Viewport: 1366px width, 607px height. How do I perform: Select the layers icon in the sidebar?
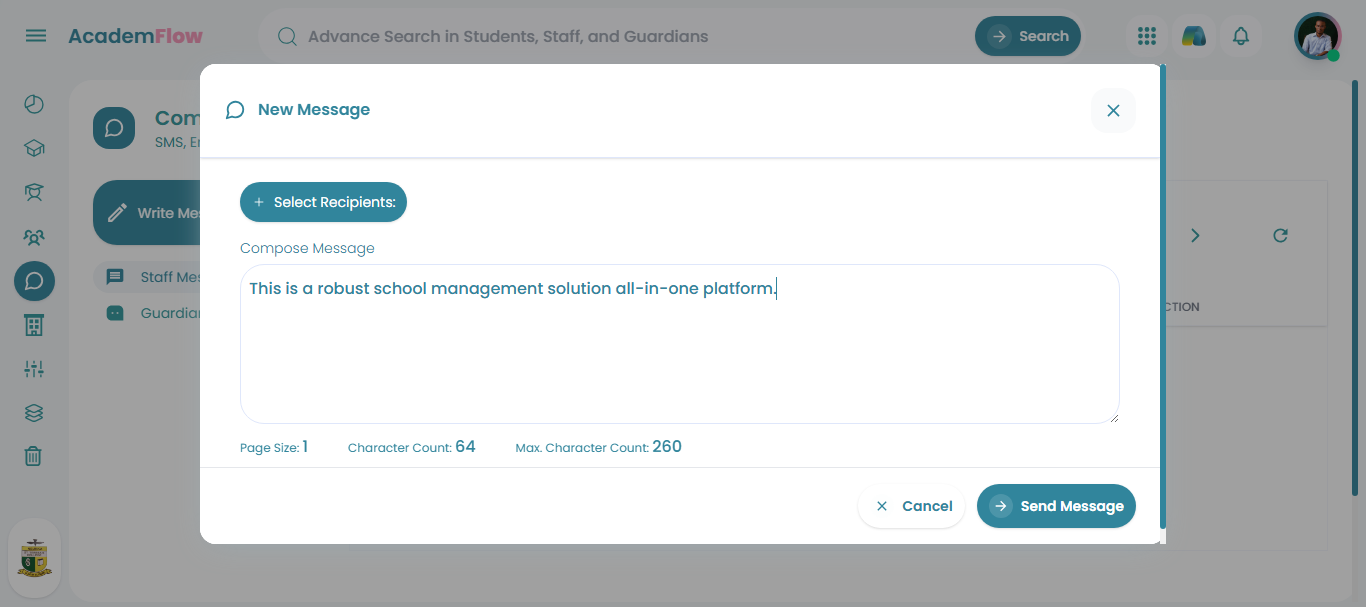click(x=33, y=412)
